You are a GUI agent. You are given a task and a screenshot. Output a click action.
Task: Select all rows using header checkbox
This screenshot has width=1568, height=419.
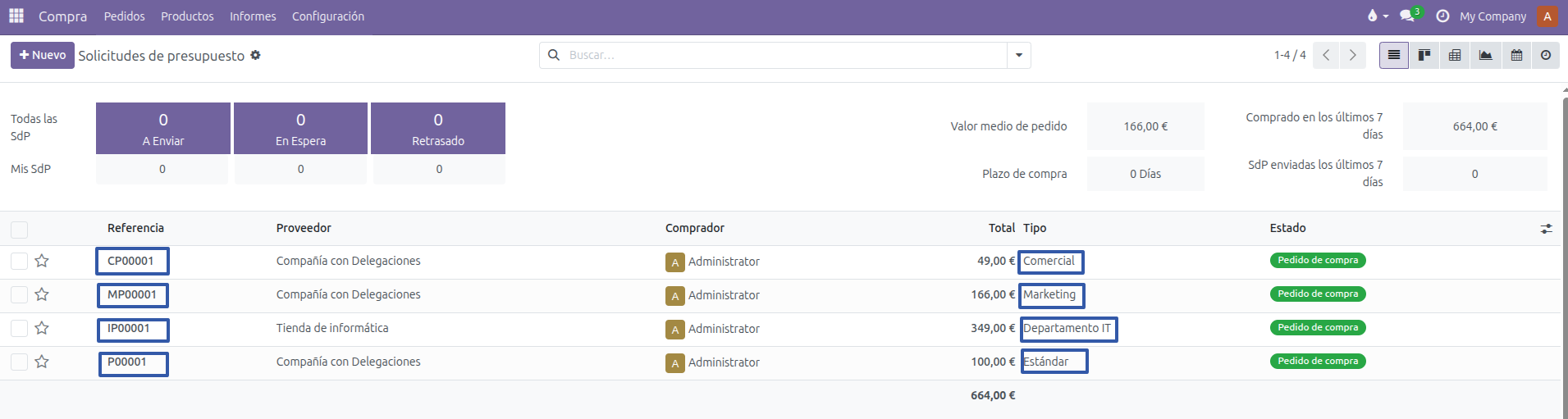click(19, 230)
